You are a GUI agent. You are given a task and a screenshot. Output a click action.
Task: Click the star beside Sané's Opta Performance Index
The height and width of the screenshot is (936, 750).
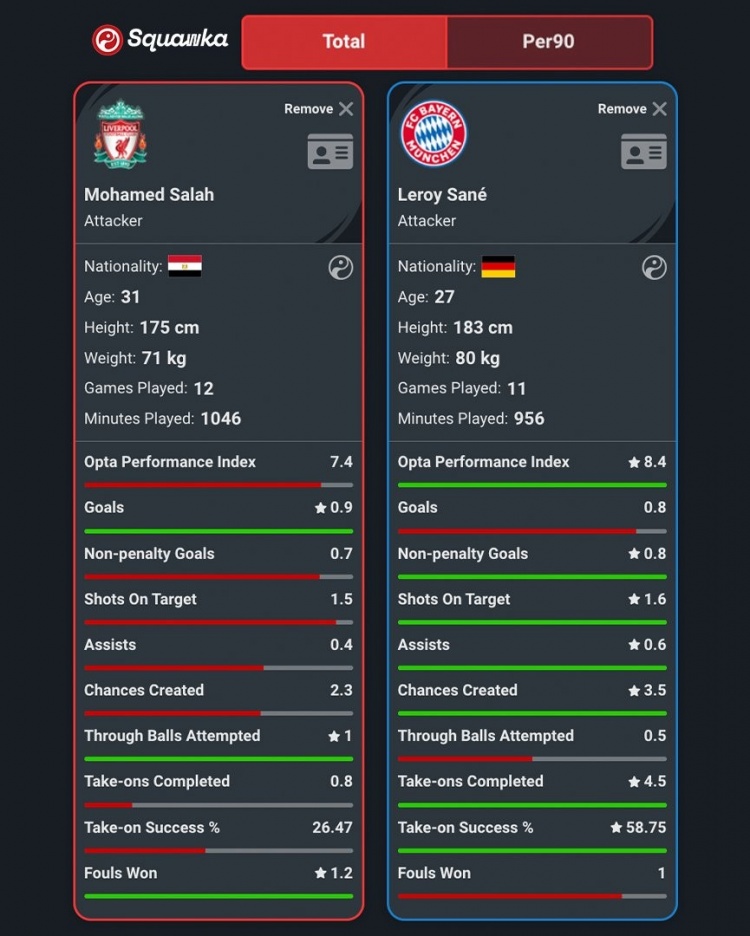[634, 463]
